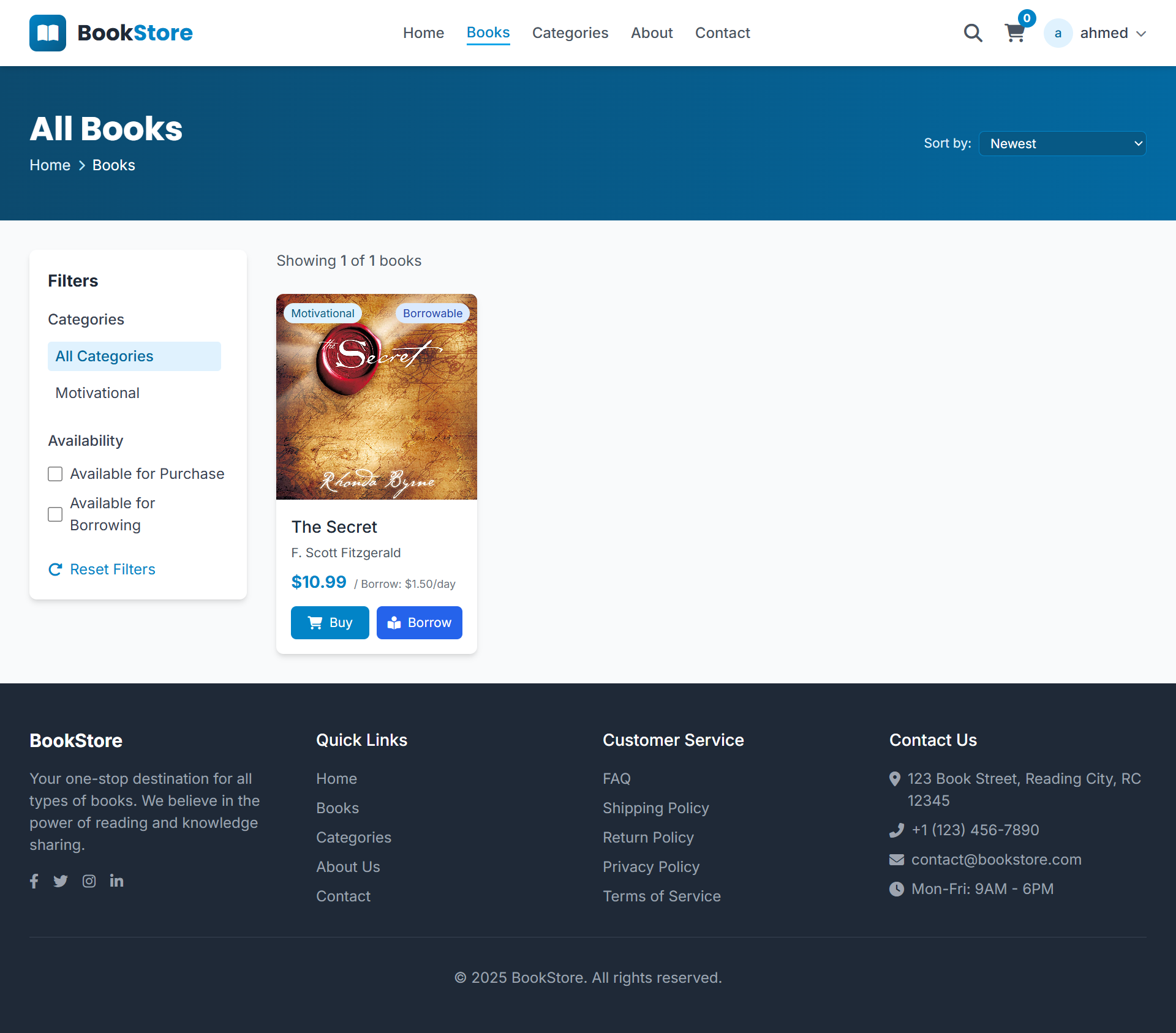Click the BookStore book logo icon
Screen dimensions: 1176x1033
tap(48, 33)
